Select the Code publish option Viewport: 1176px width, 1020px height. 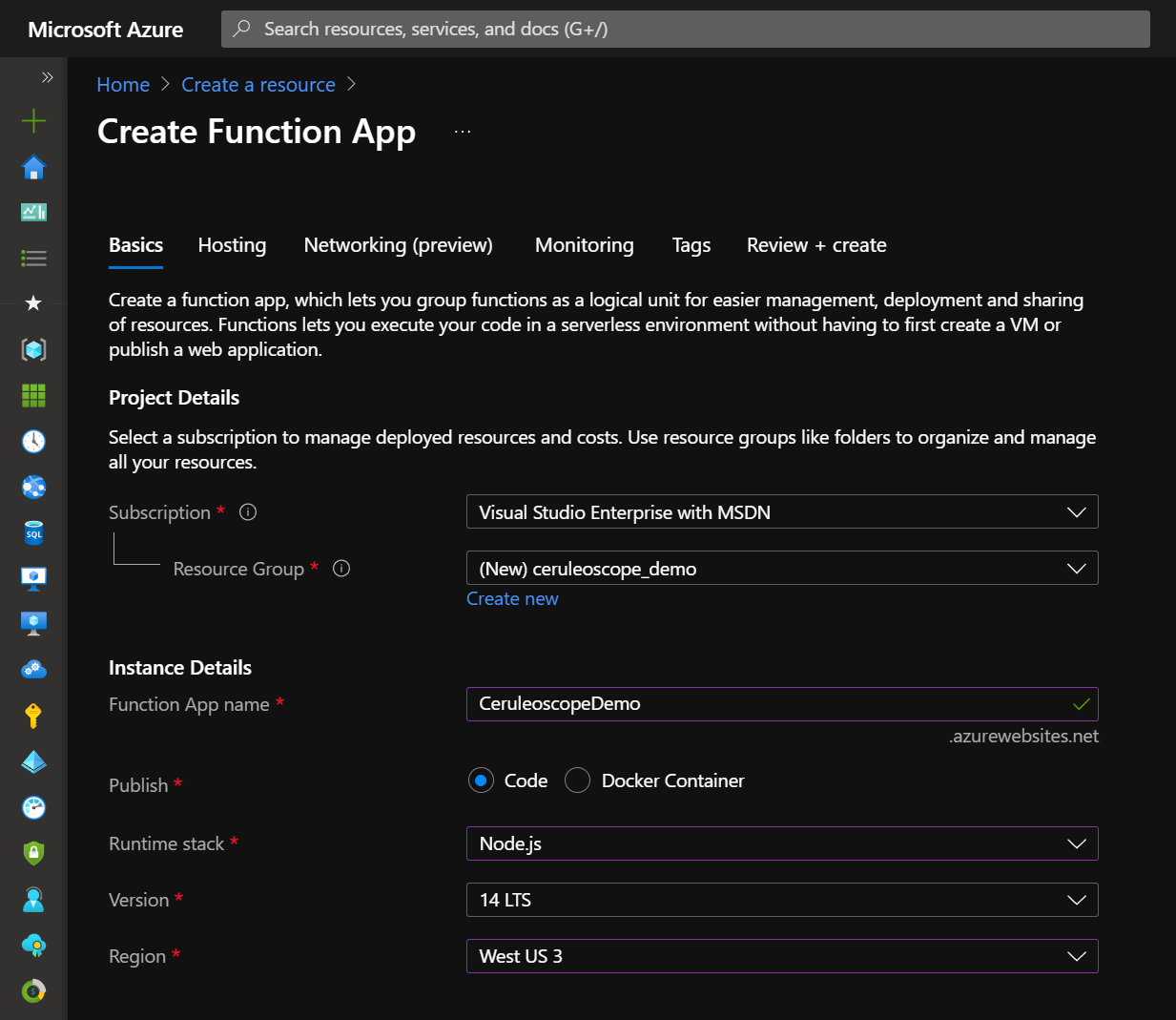481,781
